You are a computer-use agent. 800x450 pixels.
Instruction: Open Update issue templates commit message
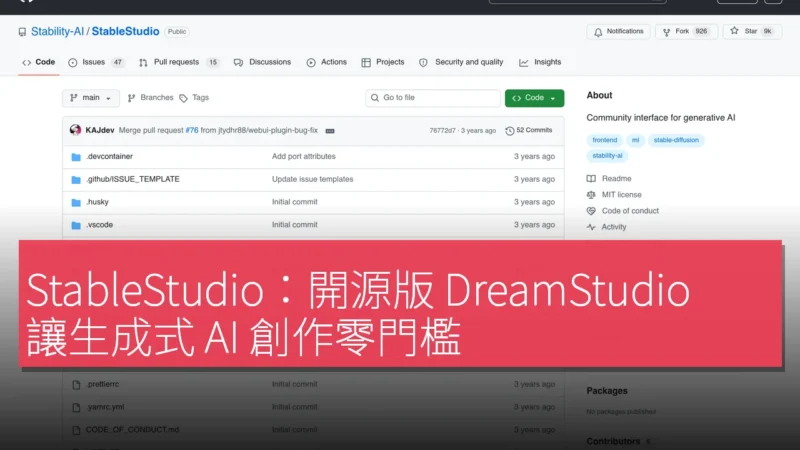click(312, 179)
